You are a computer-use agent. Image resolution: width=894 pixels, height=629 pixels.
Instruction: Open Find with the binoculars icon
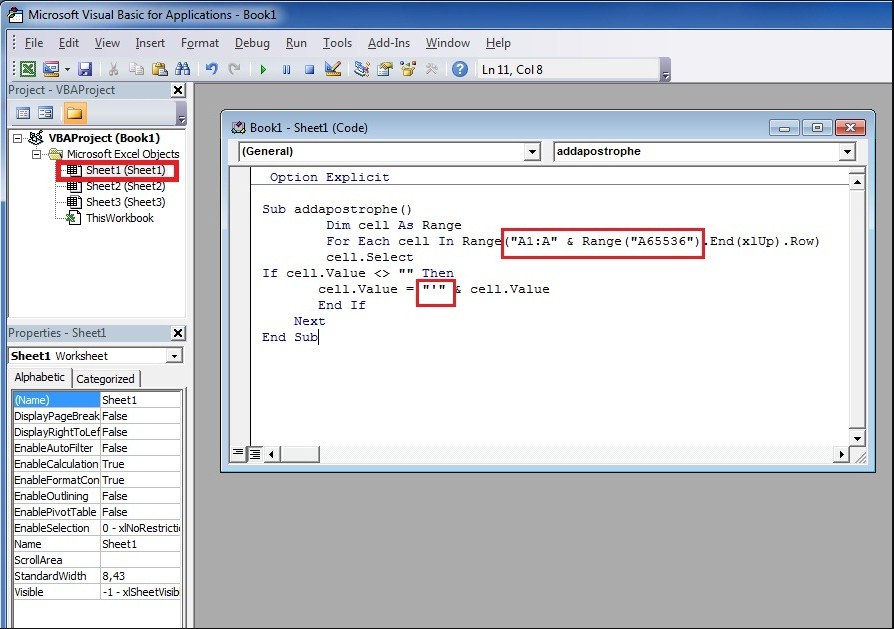point(182,69)
